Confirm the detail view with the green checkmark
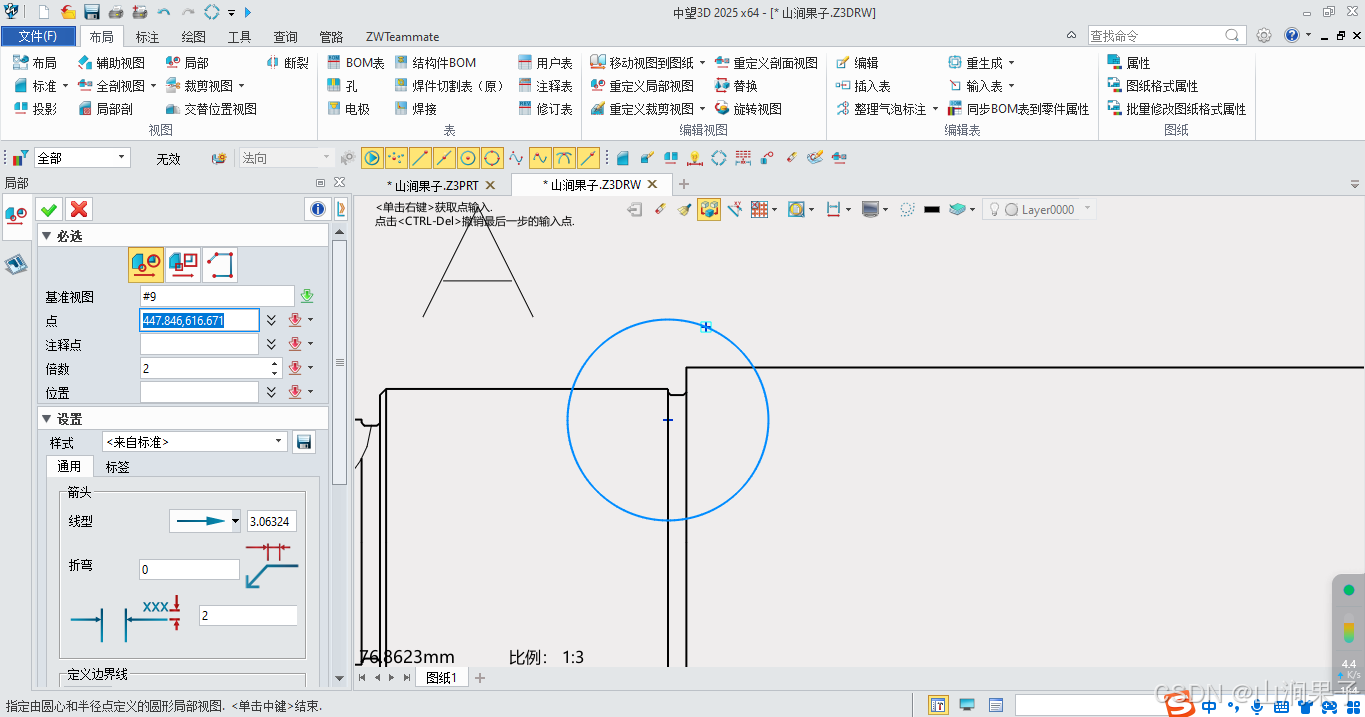 pyautogui.click(x=49, y=209)
